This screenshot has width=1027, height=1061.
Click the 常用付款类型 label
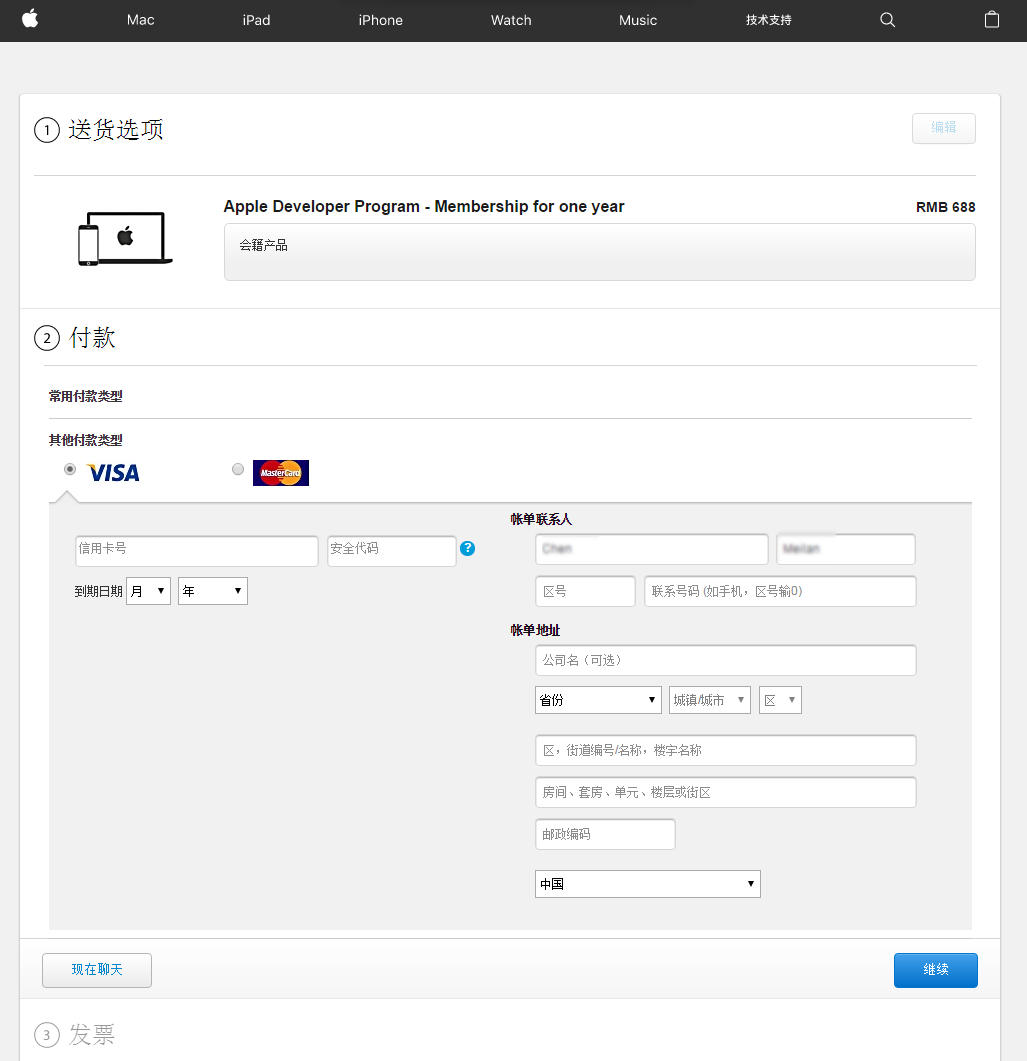85,397
